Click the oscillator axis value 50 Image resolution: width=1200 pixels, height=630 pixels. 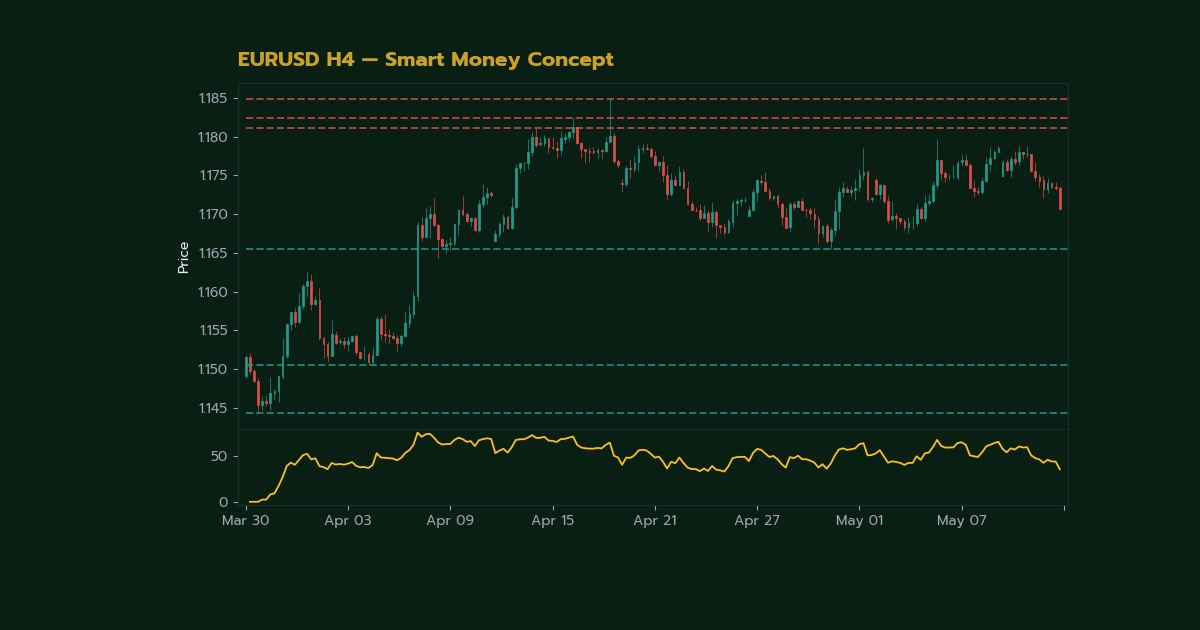(218, 456)
